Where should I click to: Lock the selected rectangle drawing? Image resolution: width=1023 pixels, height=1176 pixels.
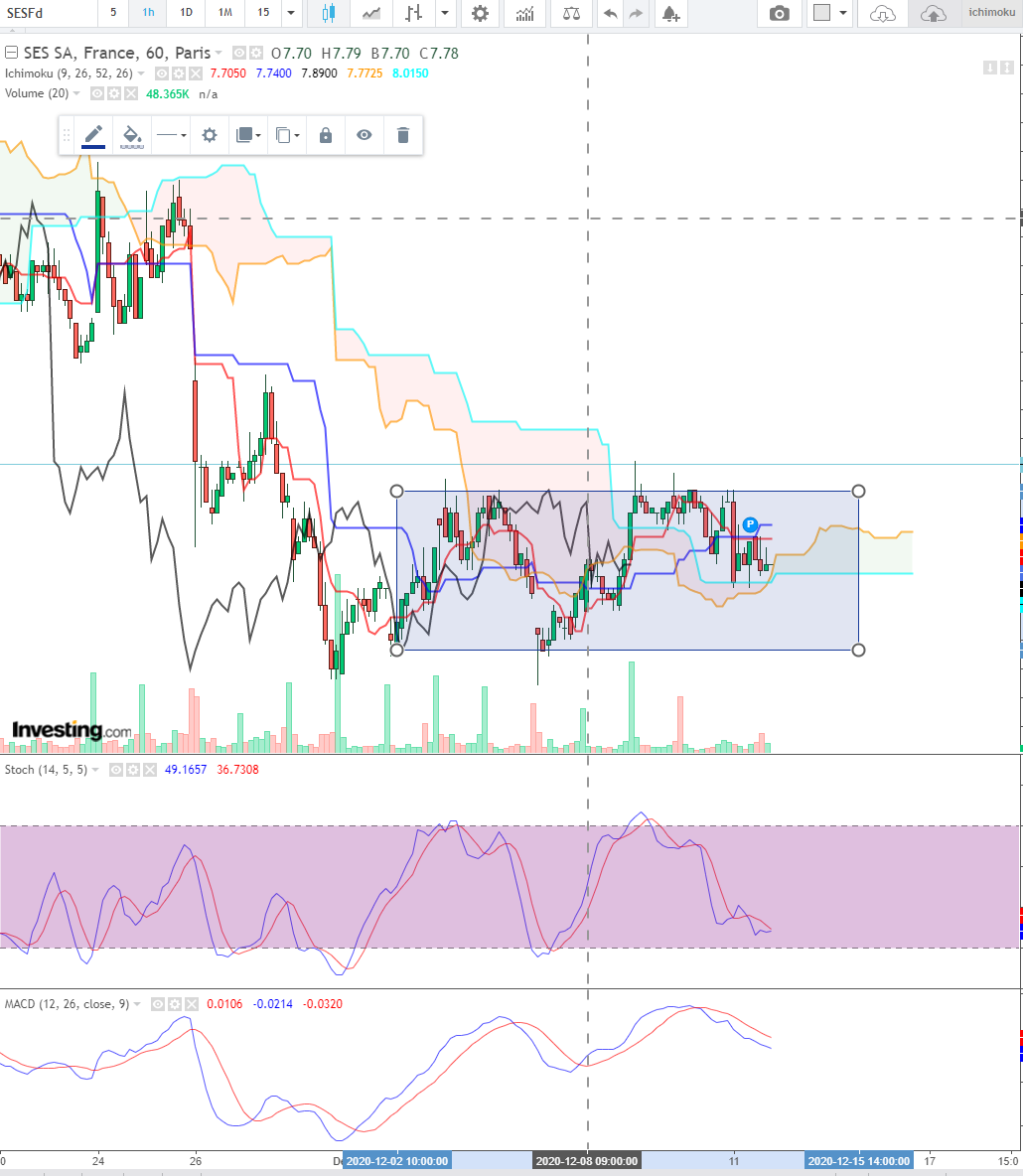[x=326, y=135]
